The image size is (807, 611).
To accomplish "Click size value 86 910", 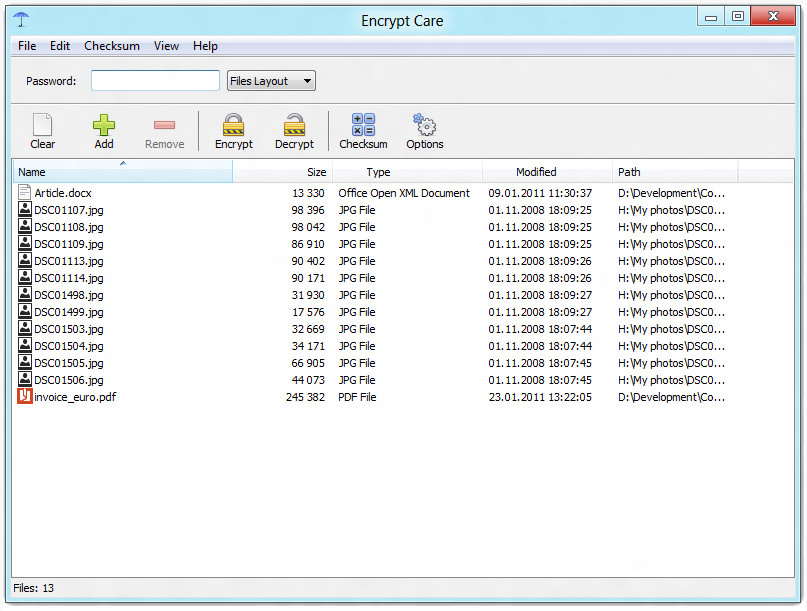I will coord(308,244).
